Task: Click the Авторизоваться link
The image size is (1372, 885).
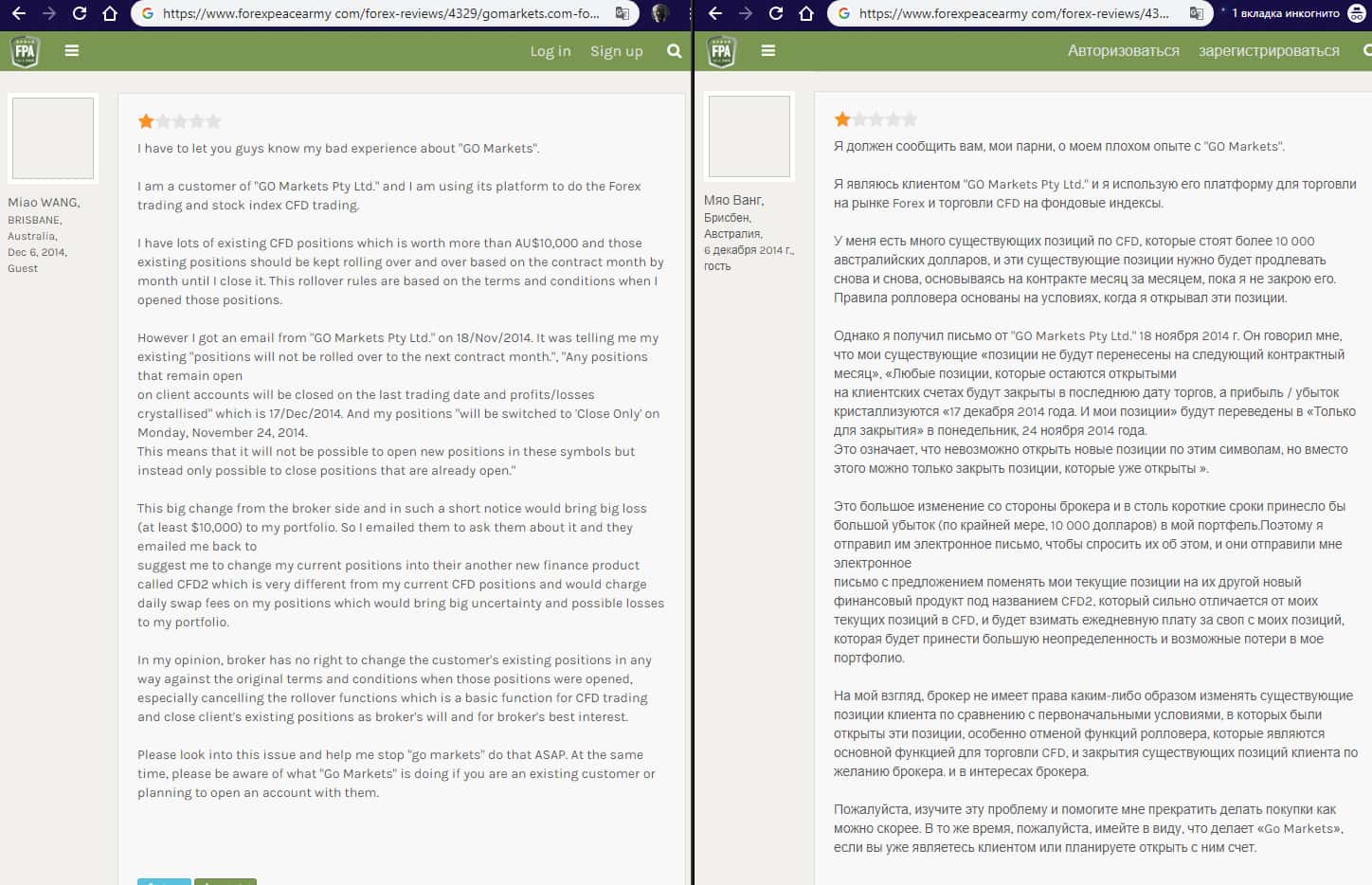Action: pos(1124,51)
